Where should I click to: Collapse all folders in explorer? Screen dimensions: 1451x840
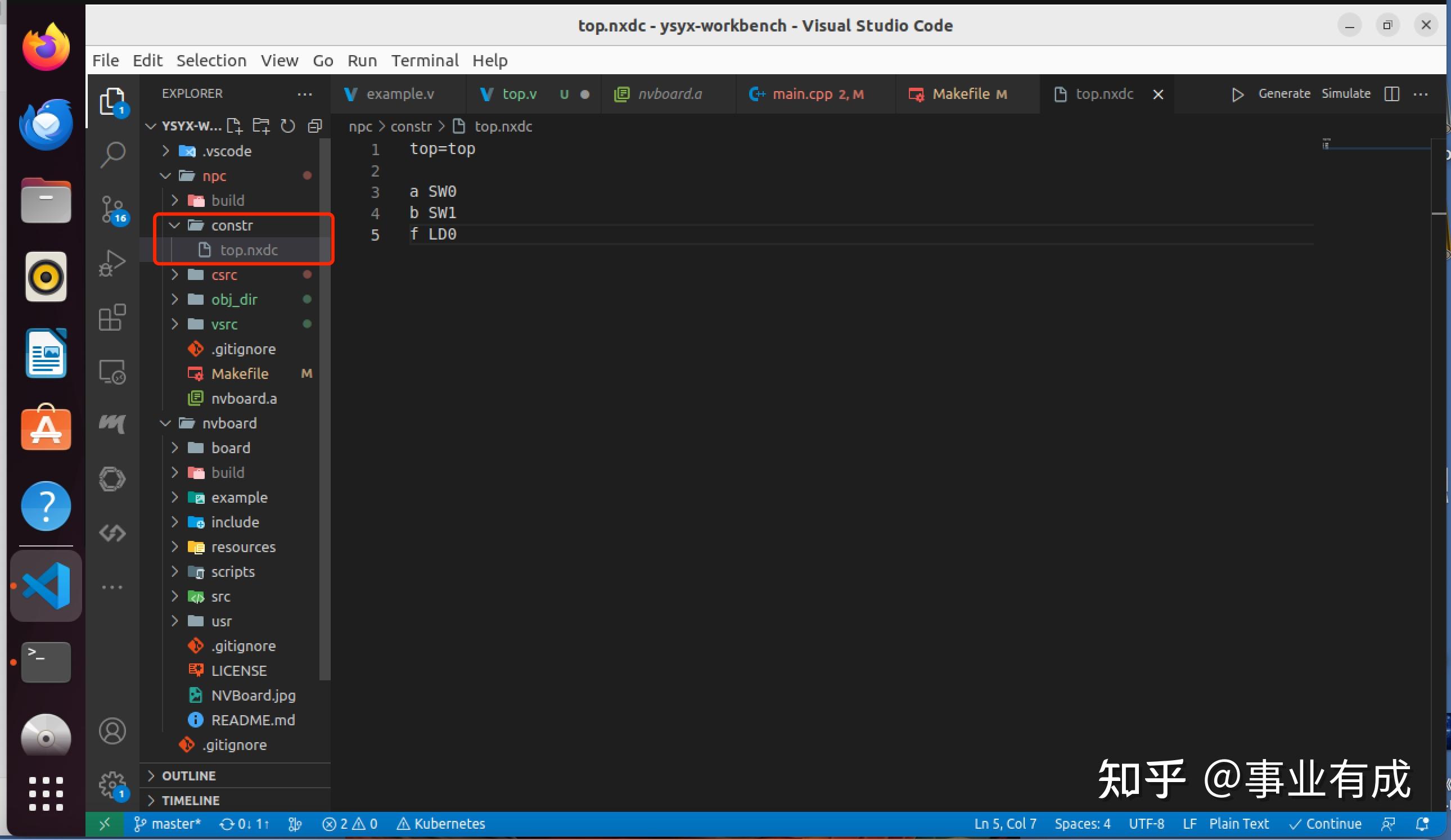314,126
